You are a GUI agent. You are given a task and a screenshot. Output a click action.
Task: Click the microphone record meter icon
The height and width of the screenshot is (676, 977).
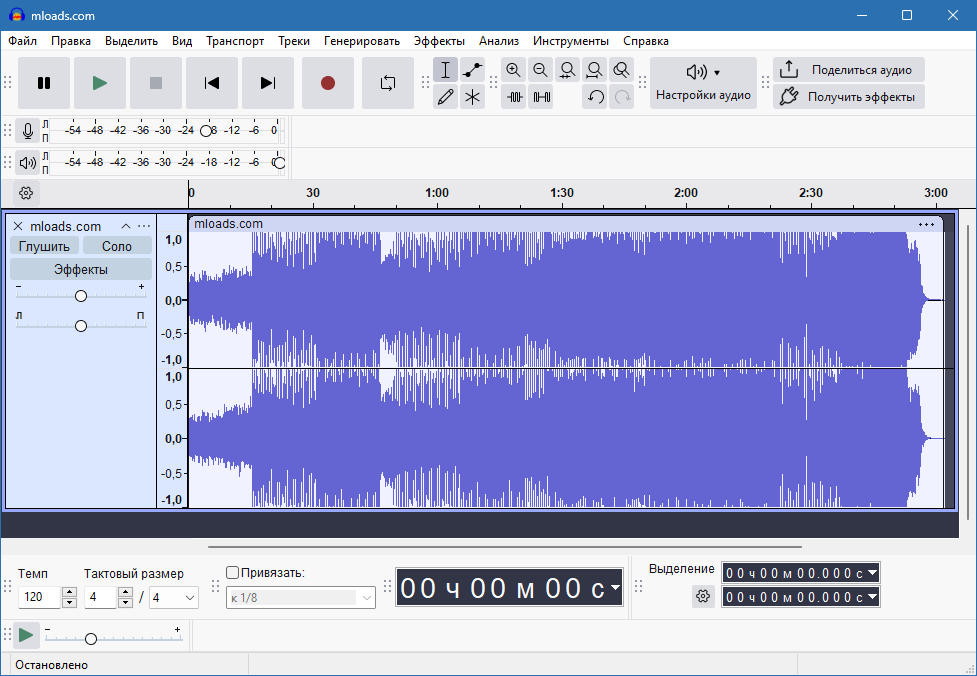coord(27,131)
